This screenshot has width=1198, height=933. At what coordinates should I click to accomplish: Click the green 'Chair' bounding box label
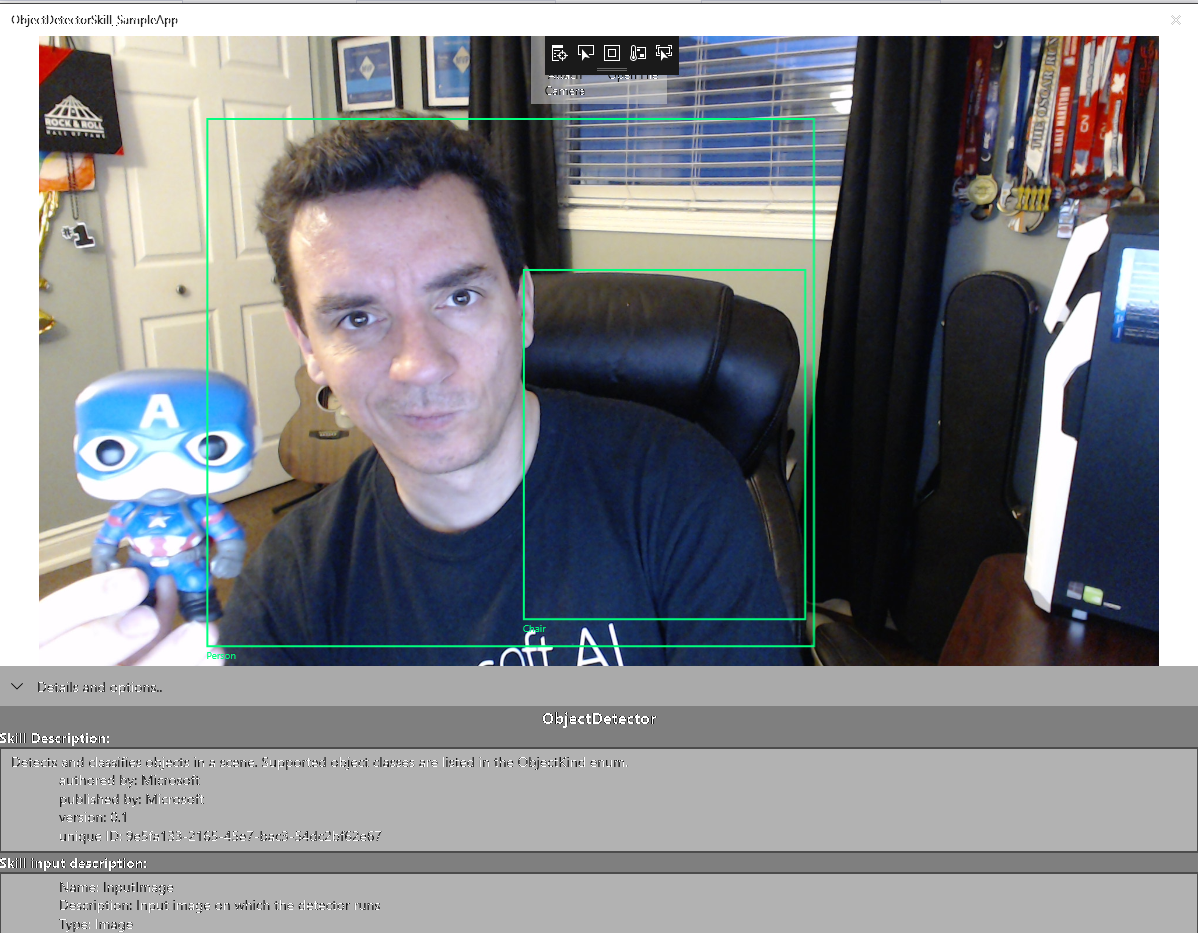coord(535,629)
